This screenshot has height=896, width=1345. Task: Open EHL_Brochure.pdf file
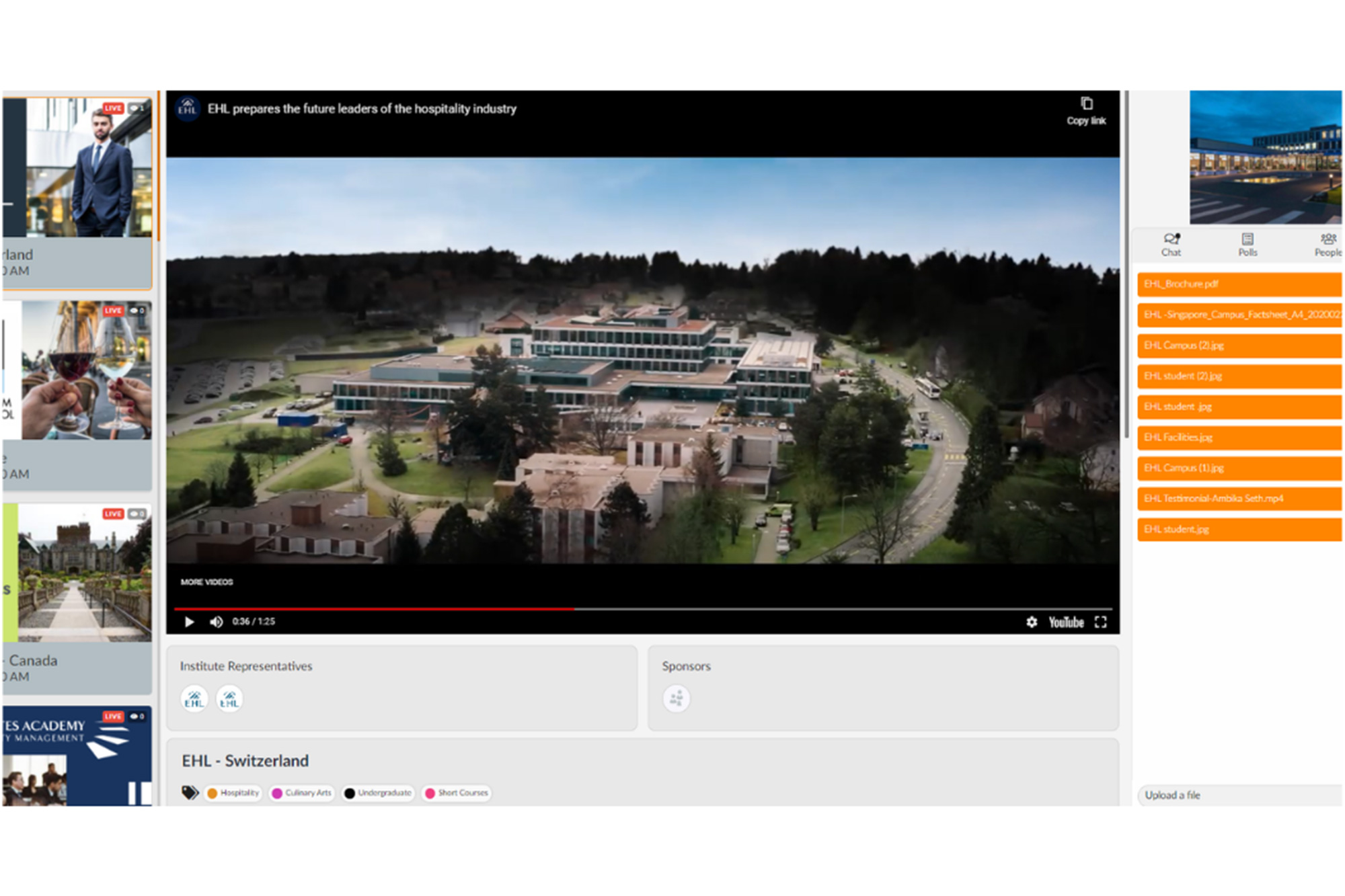[1239, 284]
